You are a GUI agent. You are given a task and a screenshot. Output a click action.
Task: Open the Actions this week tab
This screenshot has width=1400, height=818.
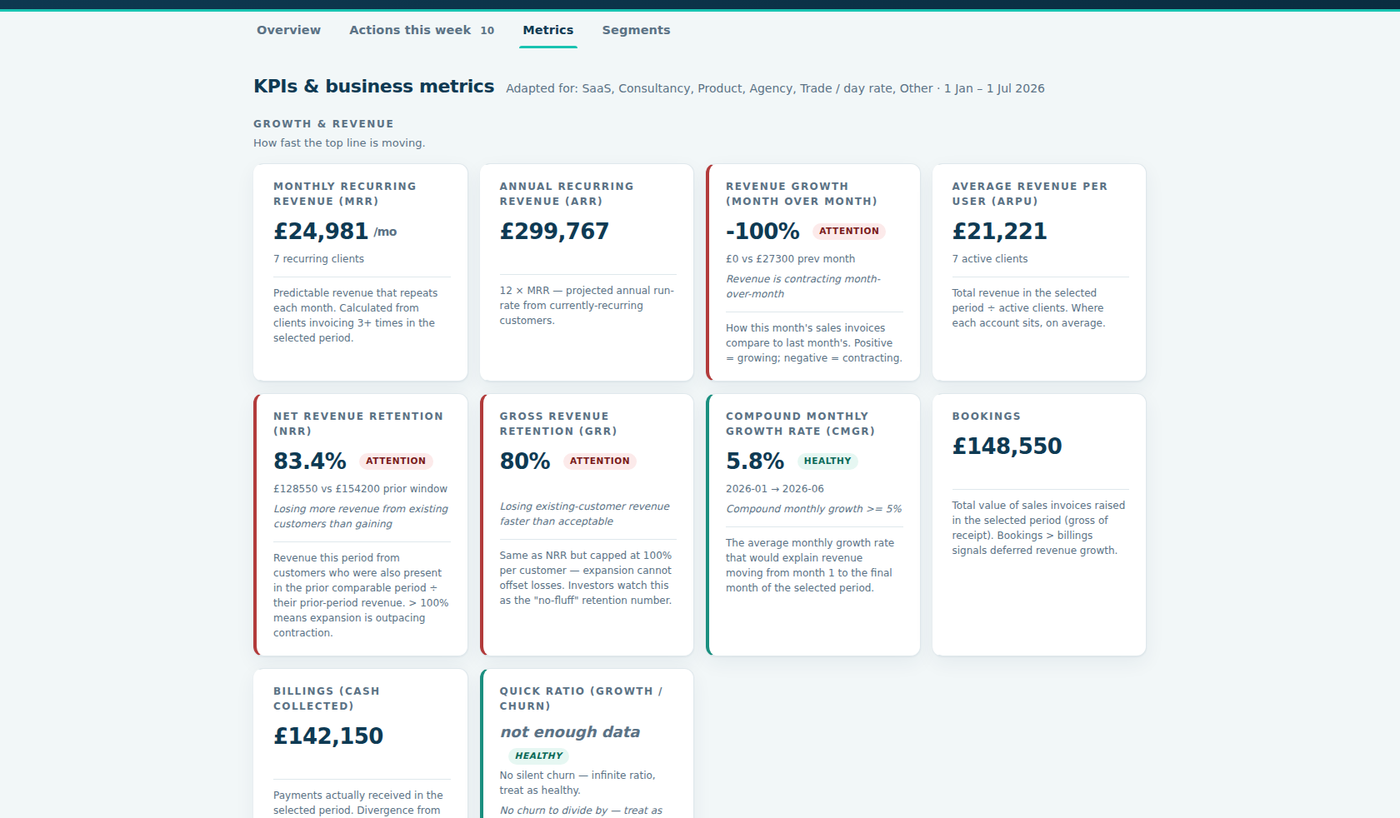point(421,30)
